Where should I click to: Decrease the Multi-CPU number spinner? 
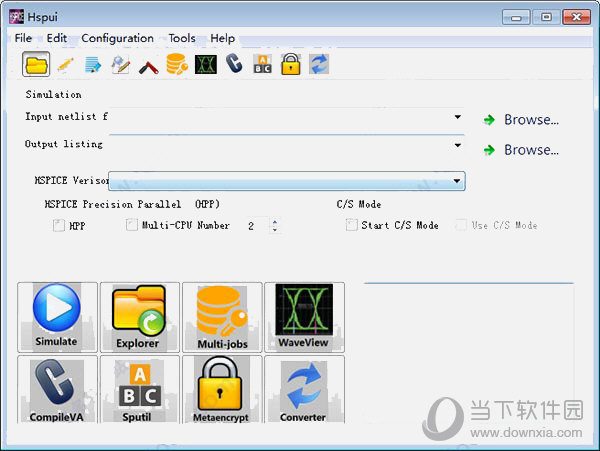[x=275, y=229]
